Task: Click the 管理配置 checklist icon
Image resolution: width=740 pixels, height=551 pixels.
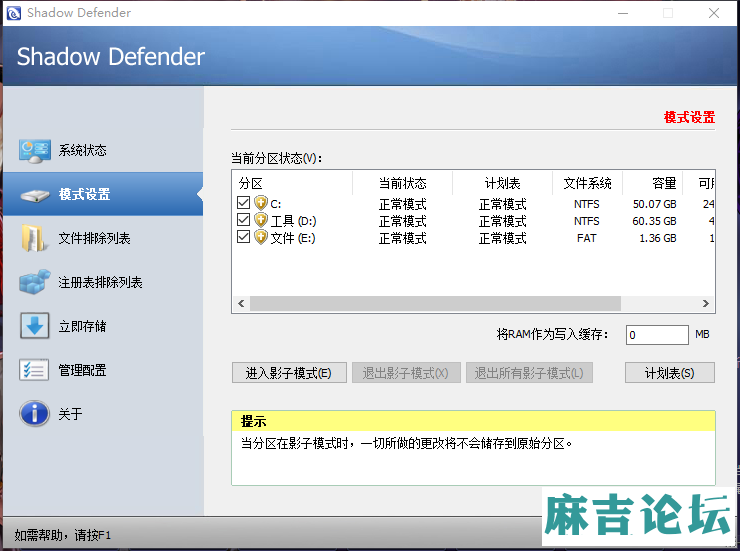Action: coord(34,370)
